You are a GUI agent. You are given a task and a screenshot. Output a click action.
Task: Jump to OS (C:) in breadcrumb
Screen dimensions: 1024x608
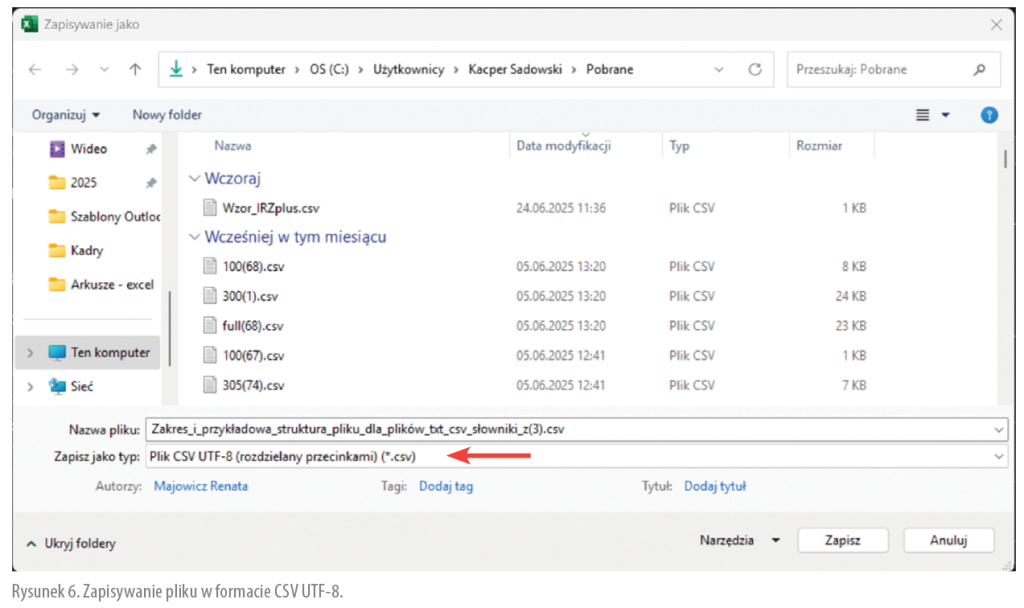coord(329,69)
